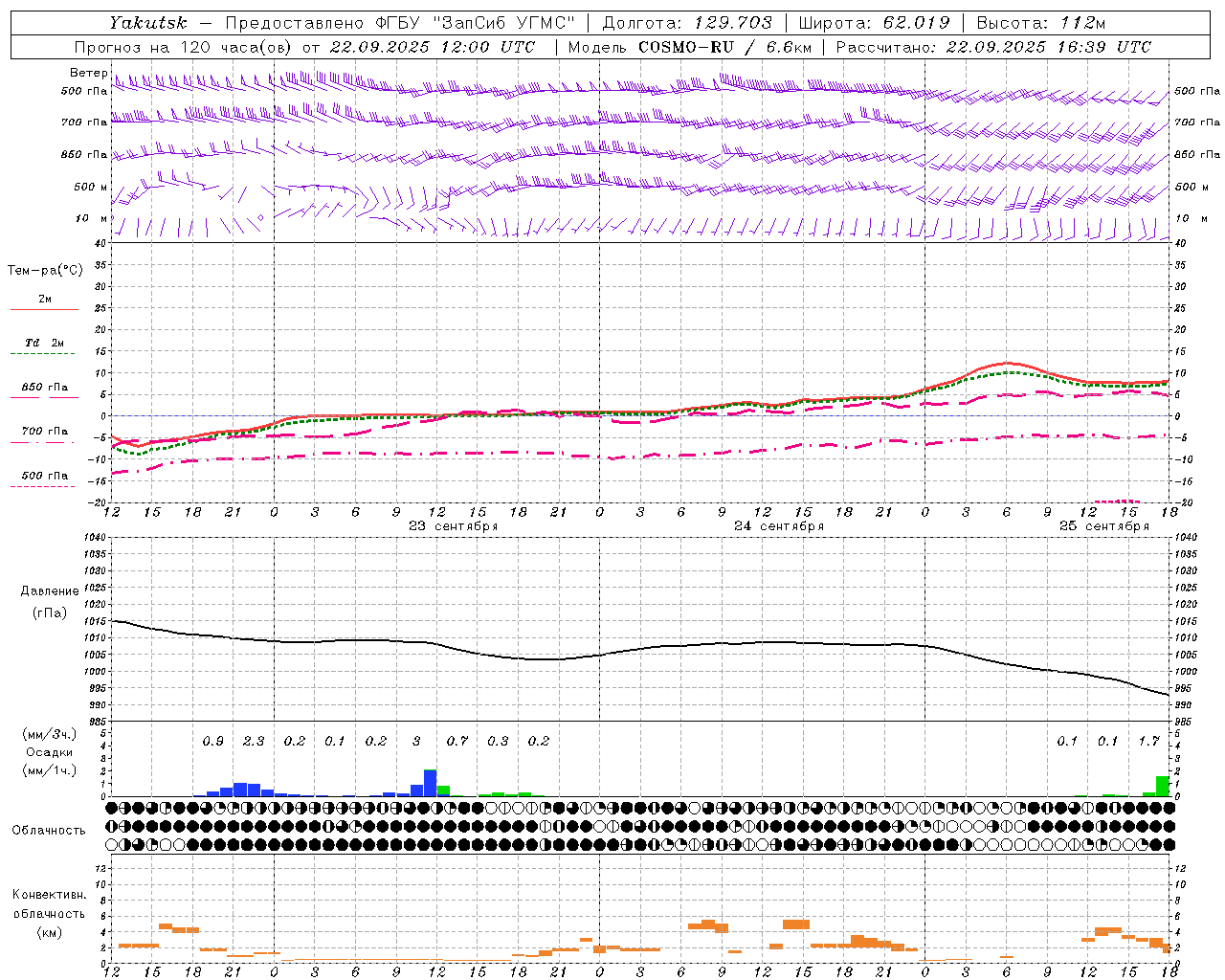Click the Ветер section label

[x=88, y=73]
